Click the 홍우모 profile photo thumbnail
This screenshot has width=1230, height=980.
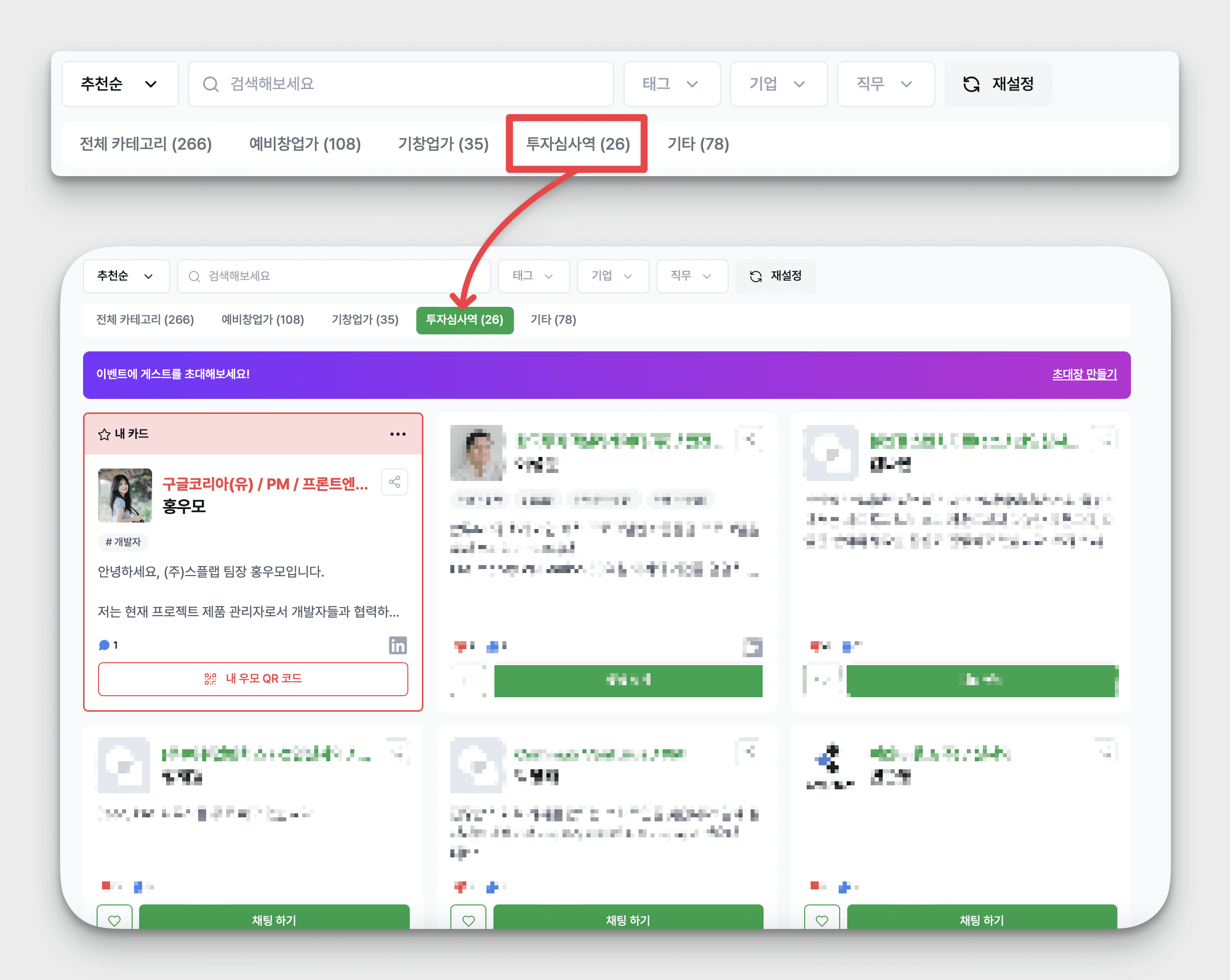click(125, 495)
